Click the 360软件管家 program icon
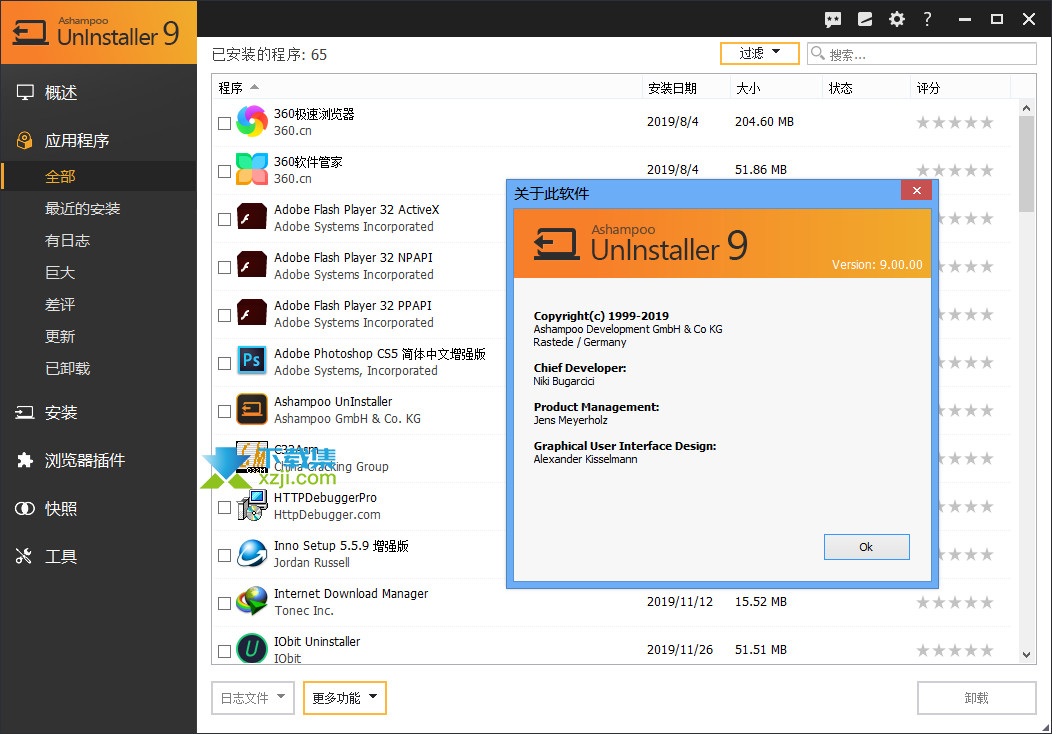 tap(252, 169)
